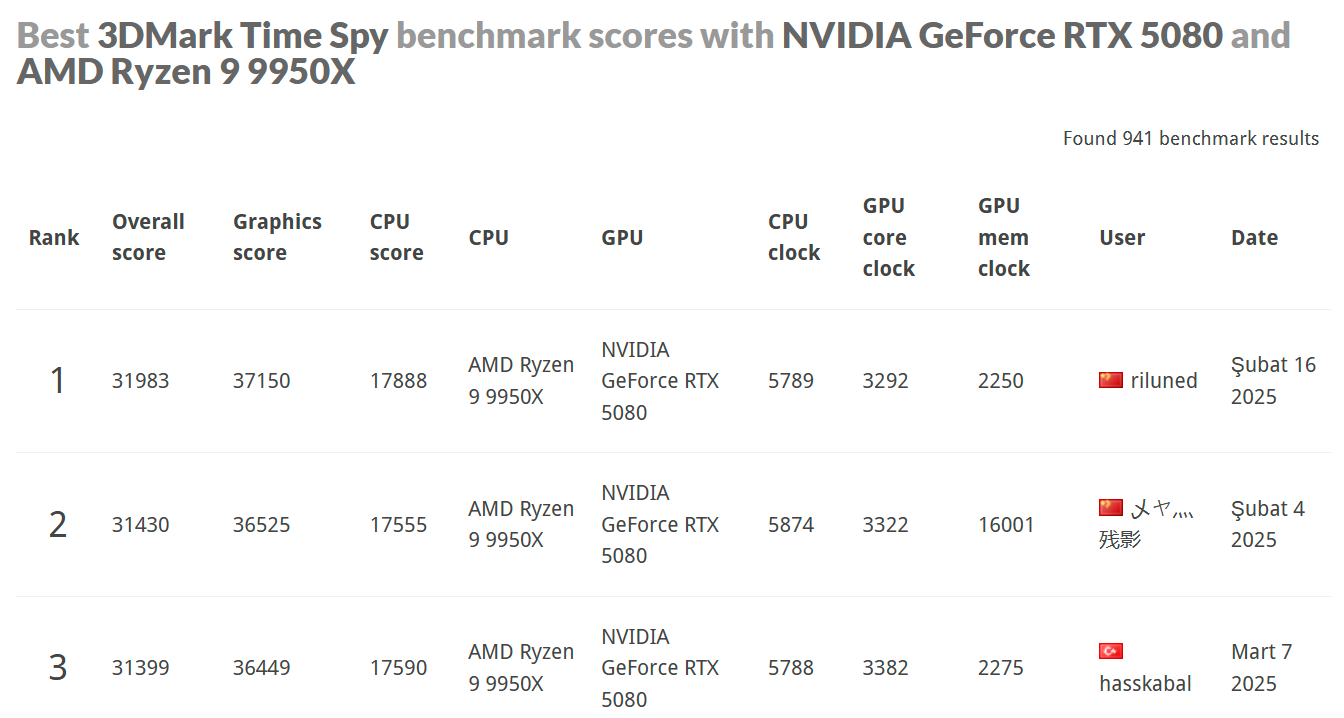This screenshot has width=1344, height=718.
Task: Click China flag icon beside riluned
Action: [1110, 380]
